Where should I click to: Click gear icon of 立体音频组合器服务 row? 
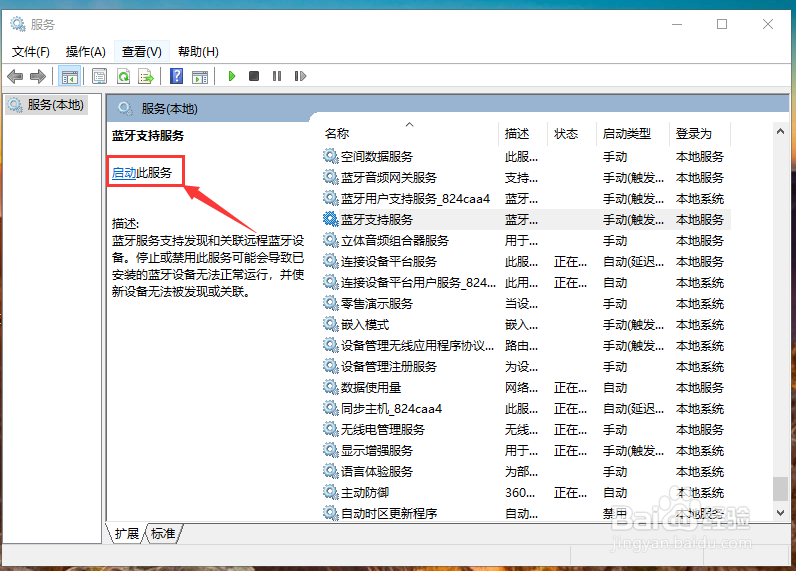(x=330, y=240)
